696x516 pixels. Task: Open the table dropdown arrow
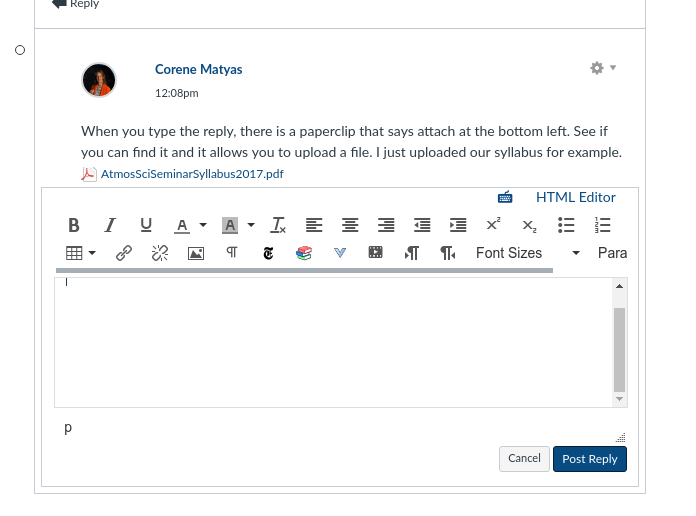point(92,253)
